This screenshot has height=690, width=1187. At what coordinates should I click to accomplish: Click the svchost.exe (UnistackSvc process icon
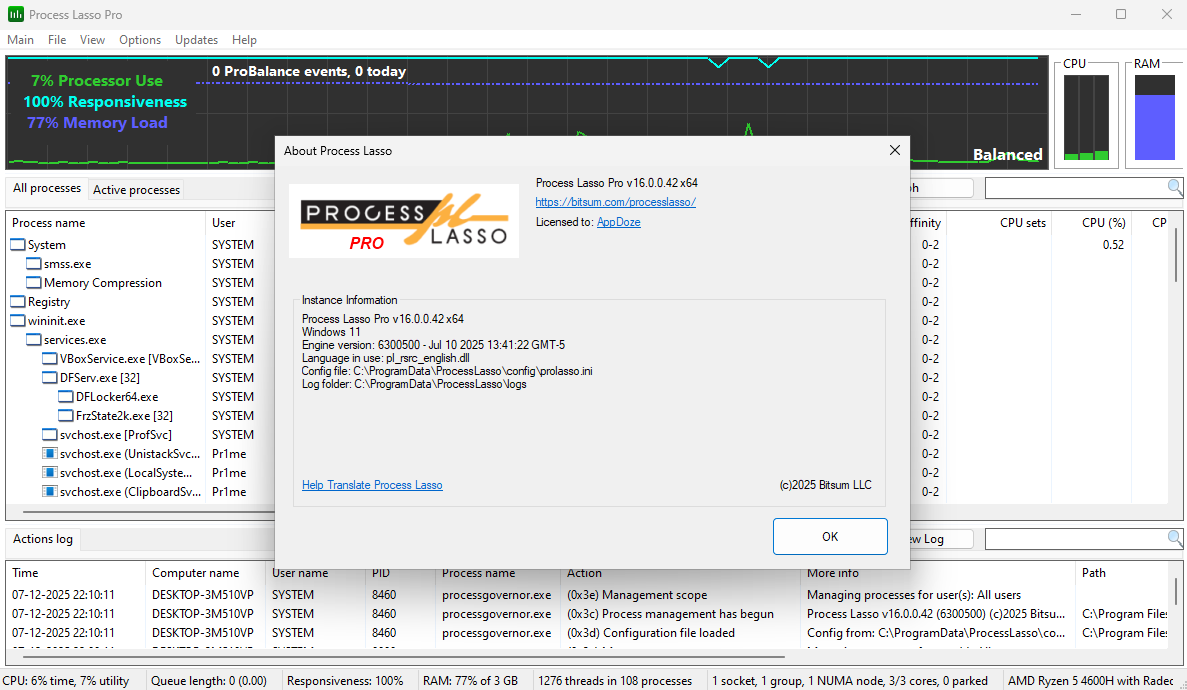pyautogui.click(x=49, y=454)
